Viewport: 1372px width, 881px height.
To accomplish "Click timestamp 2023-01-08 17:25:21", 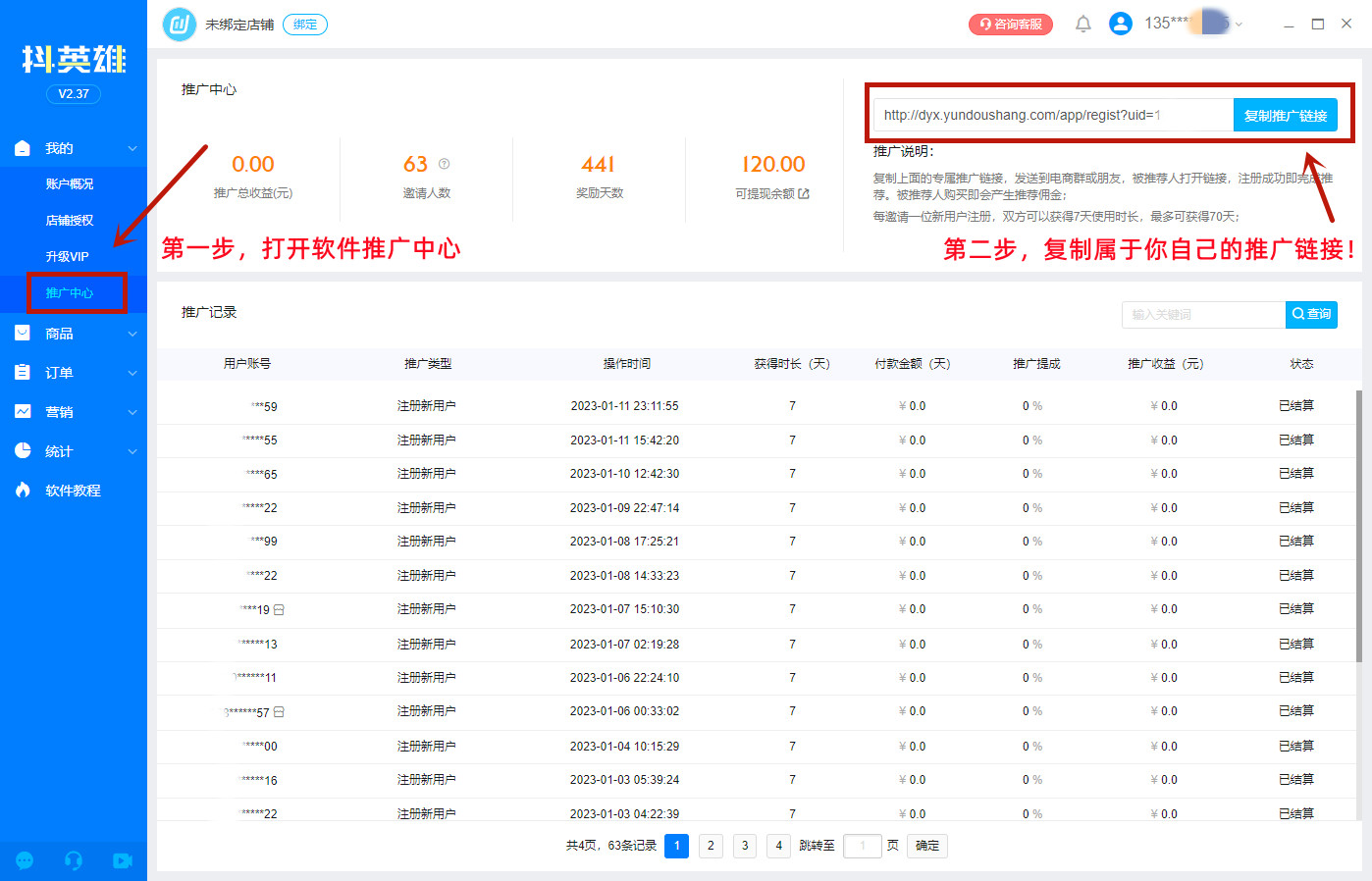I will tap(624, 542).
